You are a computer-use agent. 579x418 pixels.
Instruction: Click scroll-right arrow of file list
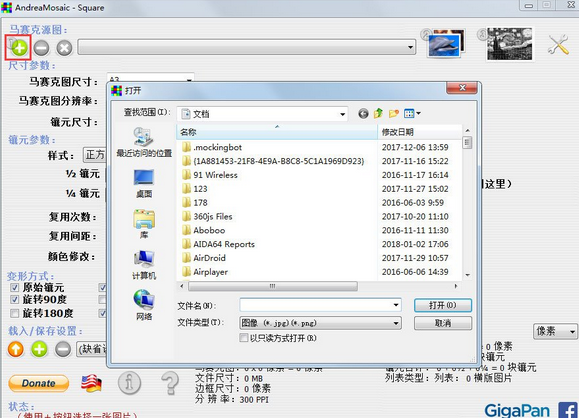[456, 286]
